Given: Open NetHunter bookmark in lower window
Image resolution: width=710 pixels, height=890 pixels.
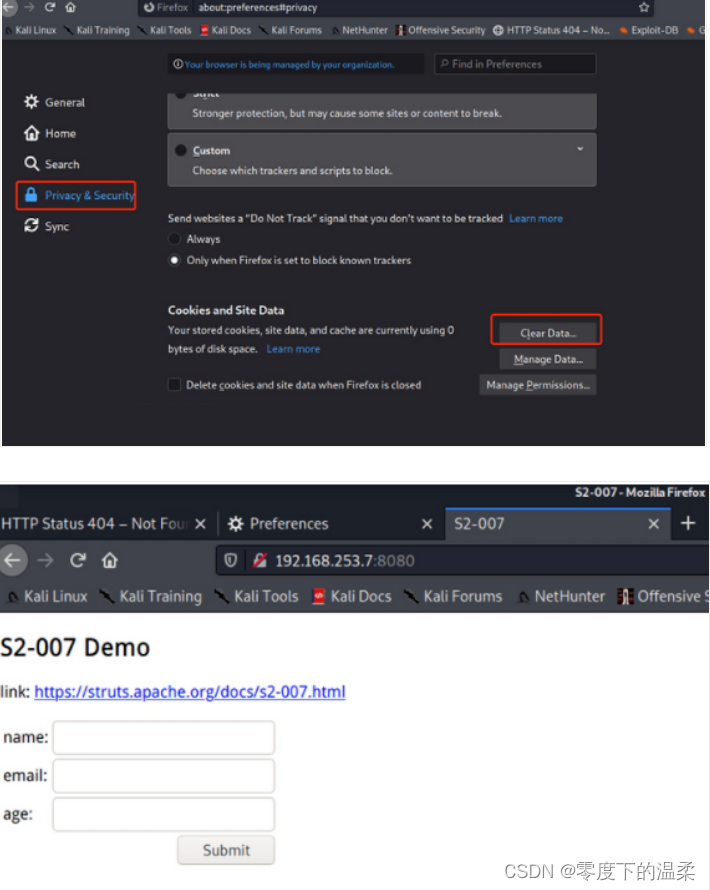Looking at the screenshot, I should pos(562,596).
